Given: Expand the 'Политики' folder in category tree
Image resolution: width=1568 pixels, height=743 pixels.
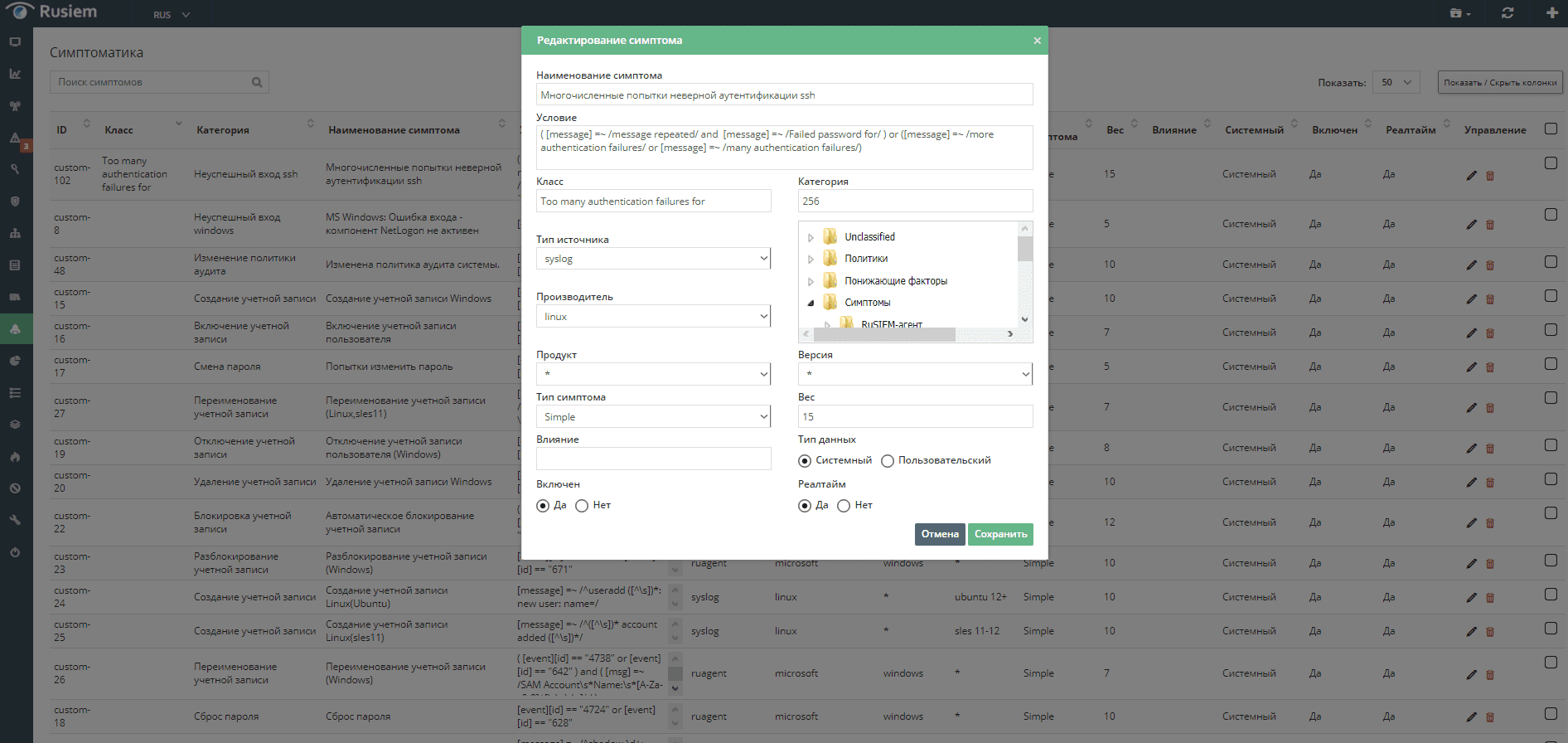Looking at the screenshot, I should click(811, 260).
